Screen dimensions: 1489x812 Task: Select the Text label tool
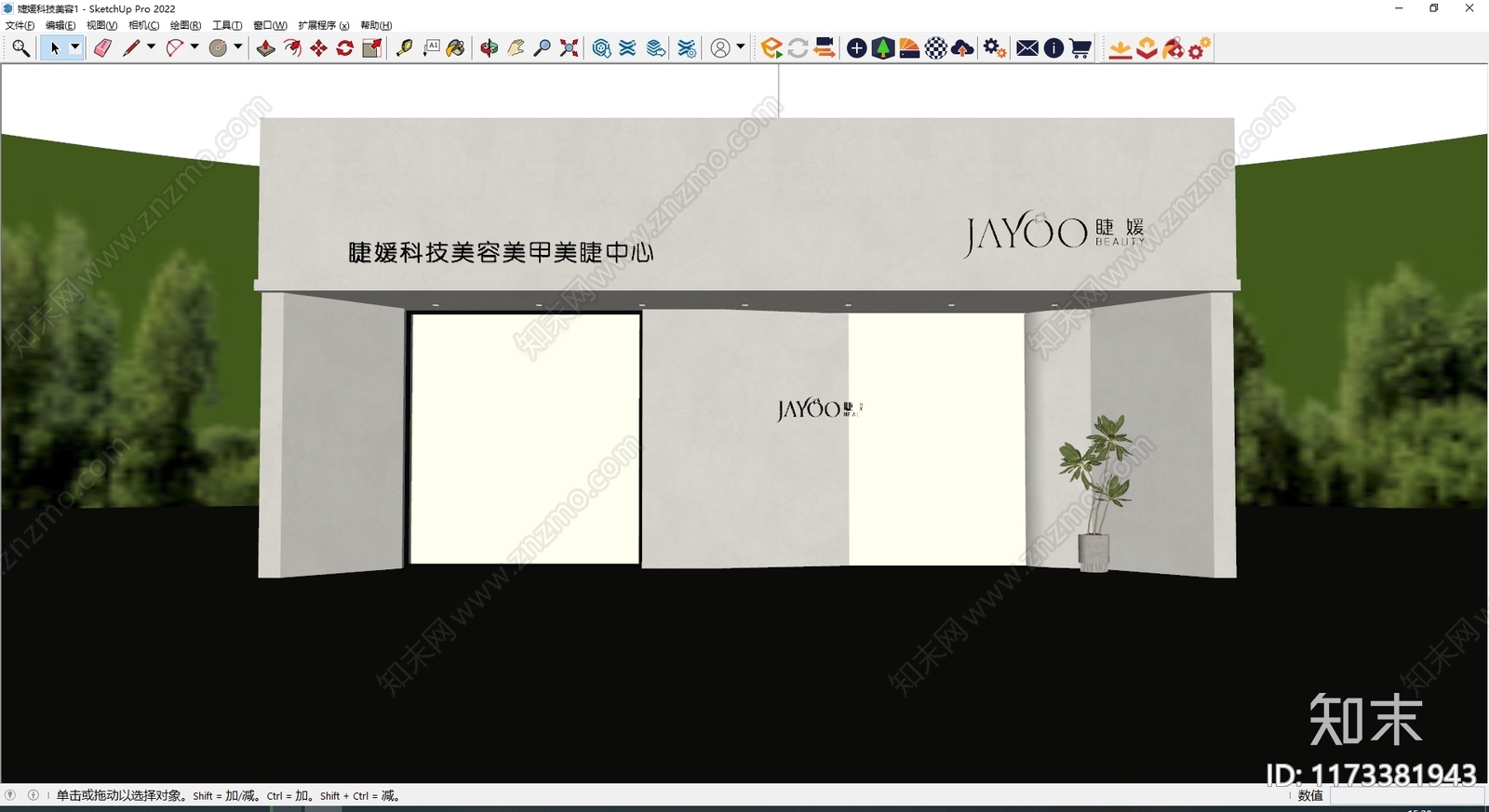tap(431, 48)
